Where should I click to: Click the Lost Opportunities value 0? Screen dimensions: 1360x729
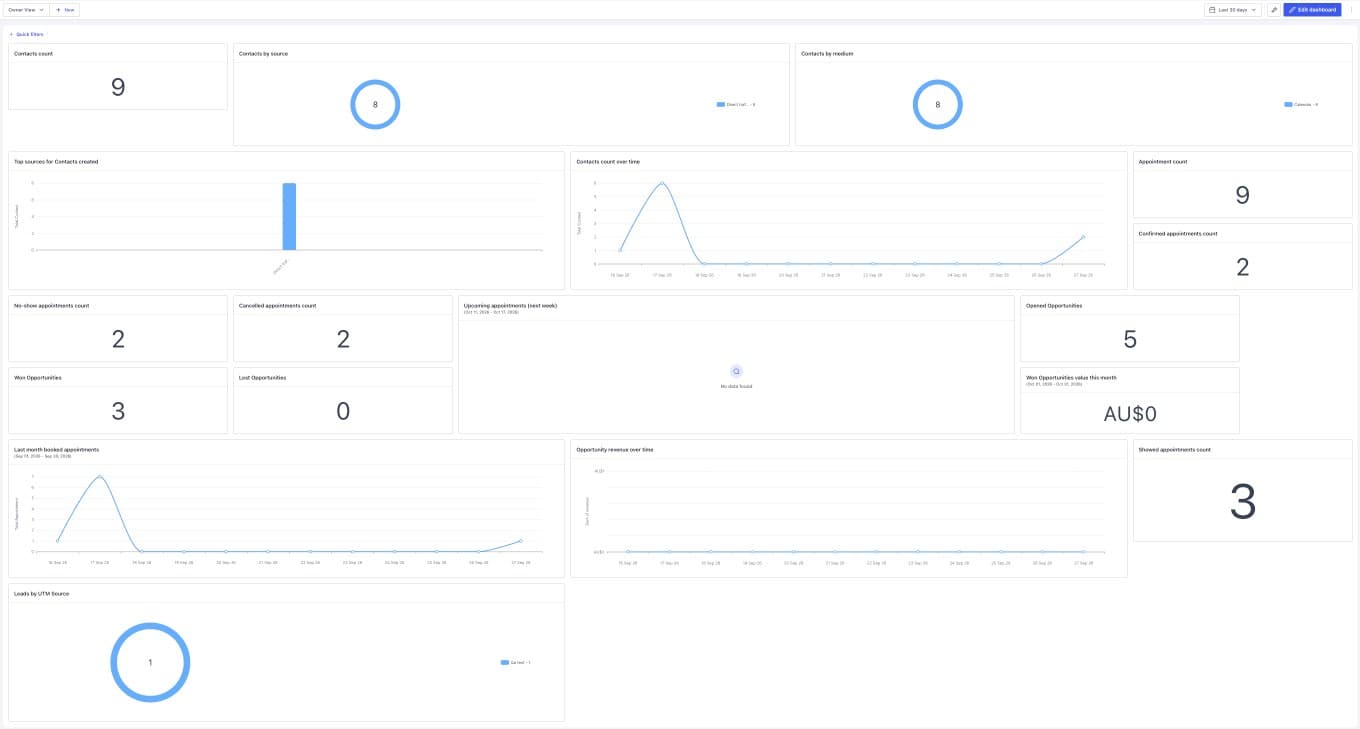[343, 411]
